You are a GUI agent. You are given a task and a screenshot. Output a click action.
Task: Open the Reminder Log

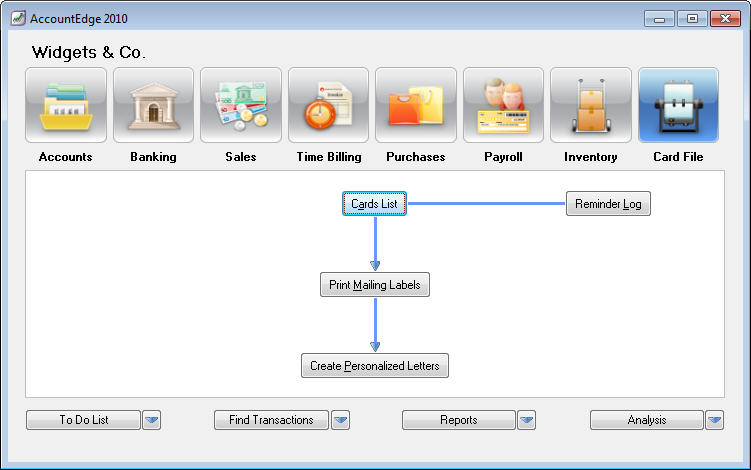coord(608,204)
